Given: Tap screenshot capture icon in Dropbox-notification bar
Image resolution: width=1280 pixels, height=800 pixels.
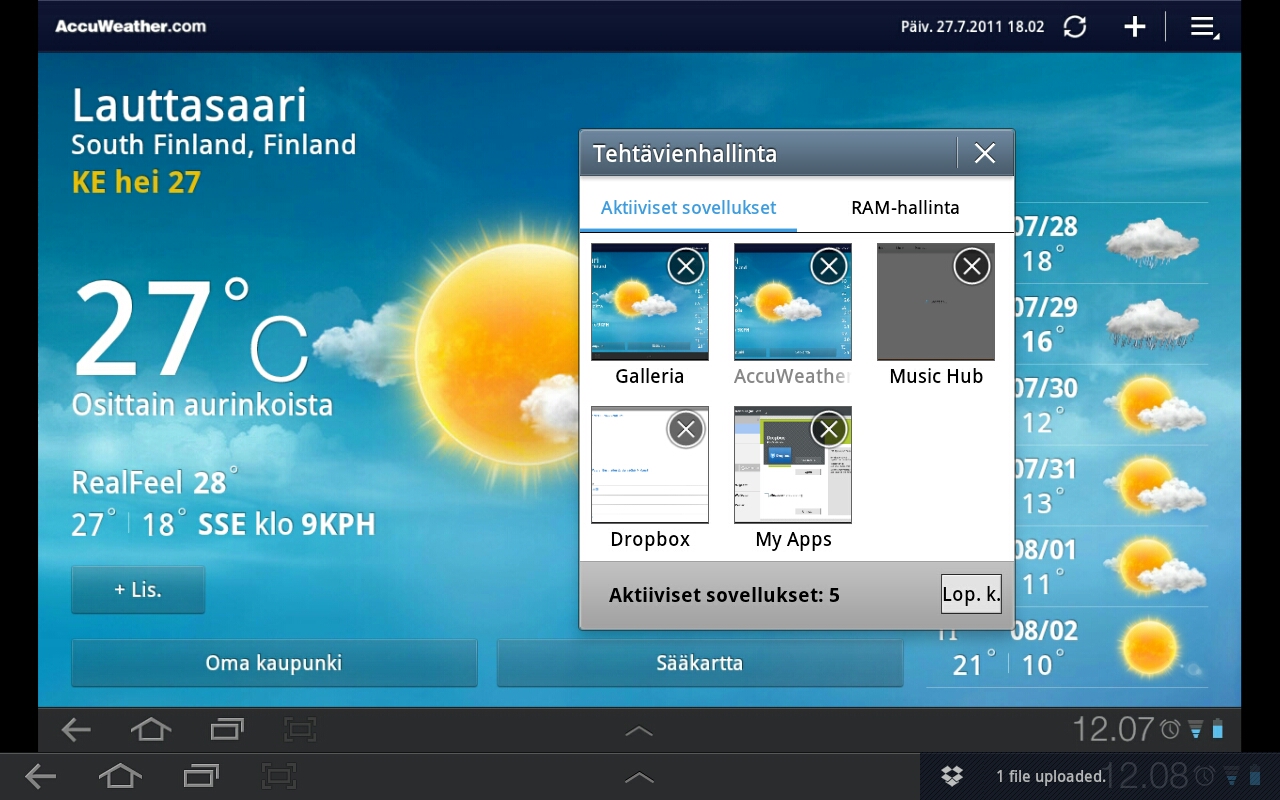Looking at the screenshot, I should (280, 776).
